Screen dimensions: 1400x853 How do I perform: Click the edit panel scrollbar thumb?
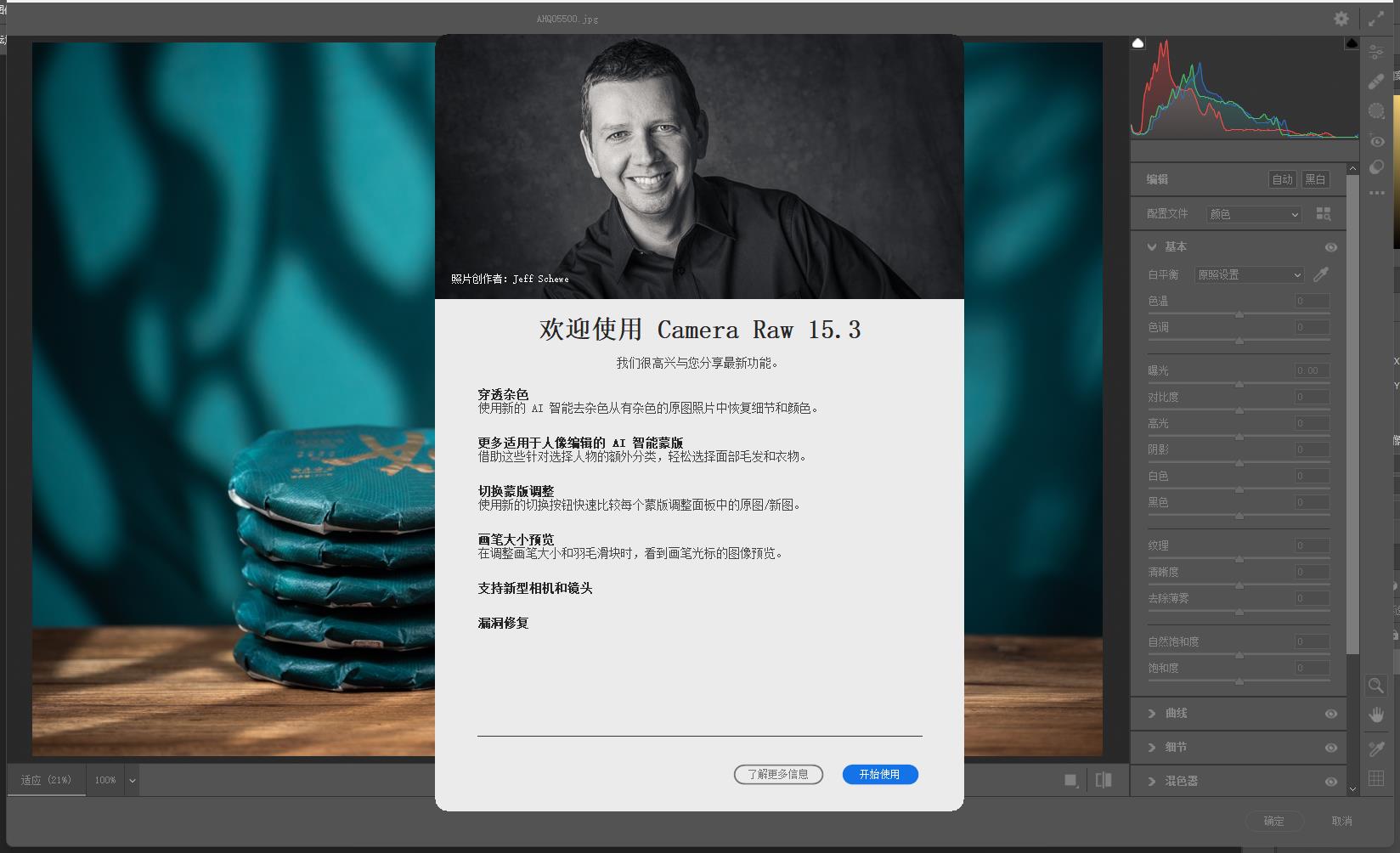coord(1352,415)
